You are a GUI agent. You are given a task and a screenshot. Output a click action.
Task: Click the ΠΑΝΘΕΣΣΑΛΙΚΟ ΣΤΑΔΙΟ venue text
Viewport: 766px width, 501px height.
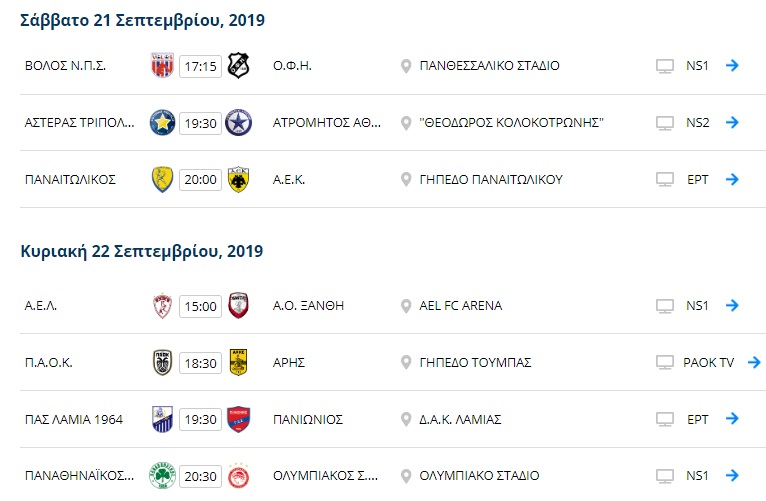click(489, 65)
